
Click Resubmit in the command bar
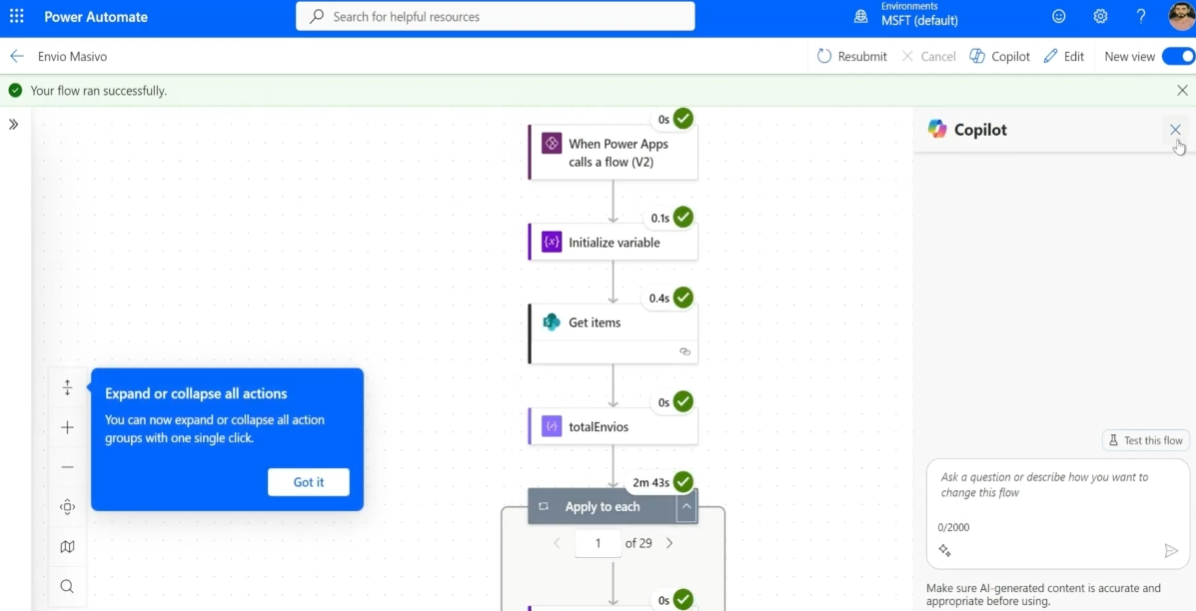852,57
